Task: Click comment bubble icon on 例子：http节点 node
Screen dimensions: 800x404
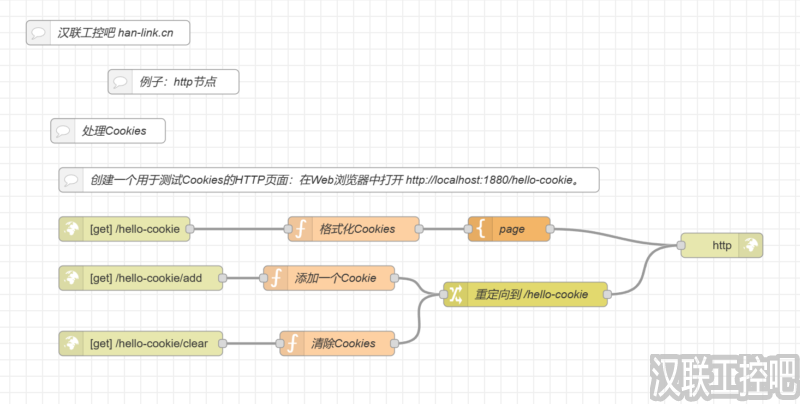Action: click(x=120, y=82)
